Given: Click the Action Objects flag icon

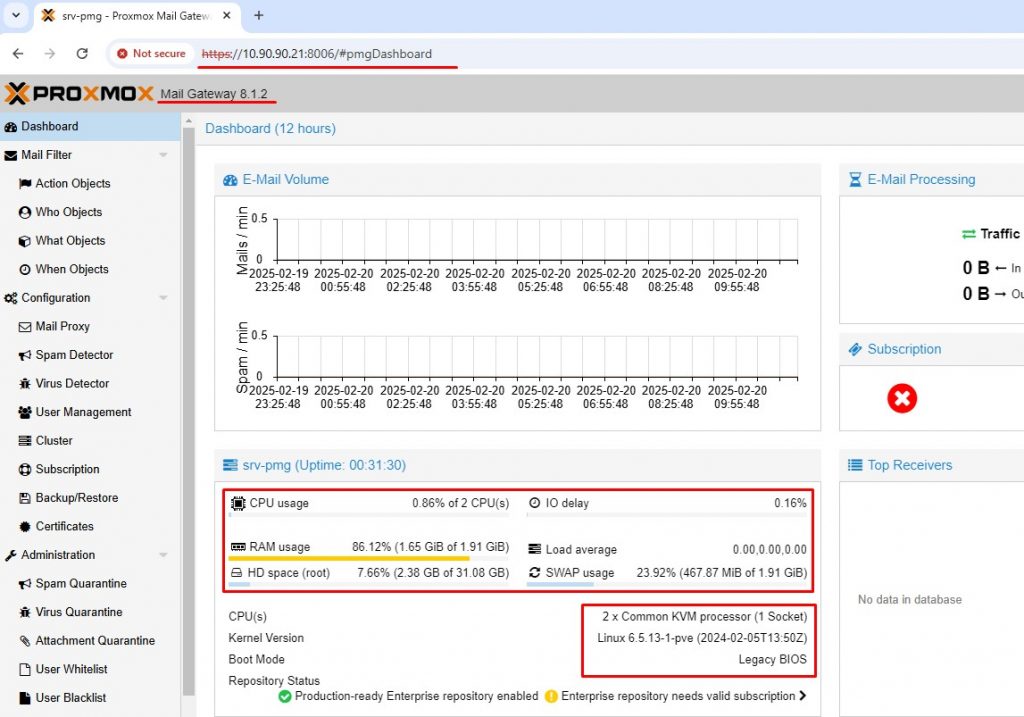Looking at the screenshot, I should (25, 183).
